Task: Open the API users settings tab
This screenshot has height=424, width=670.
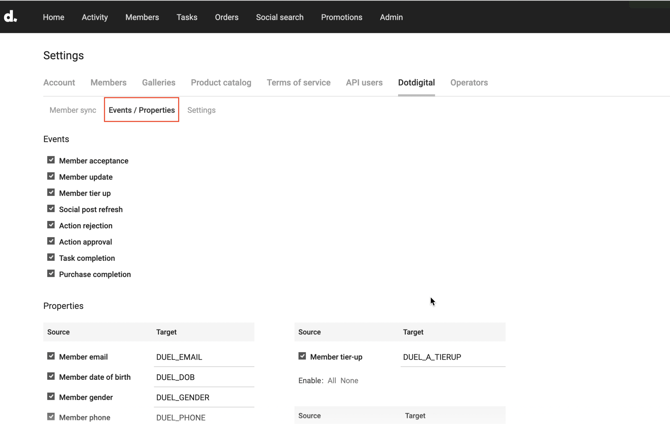Action: (x=364, y=83)
